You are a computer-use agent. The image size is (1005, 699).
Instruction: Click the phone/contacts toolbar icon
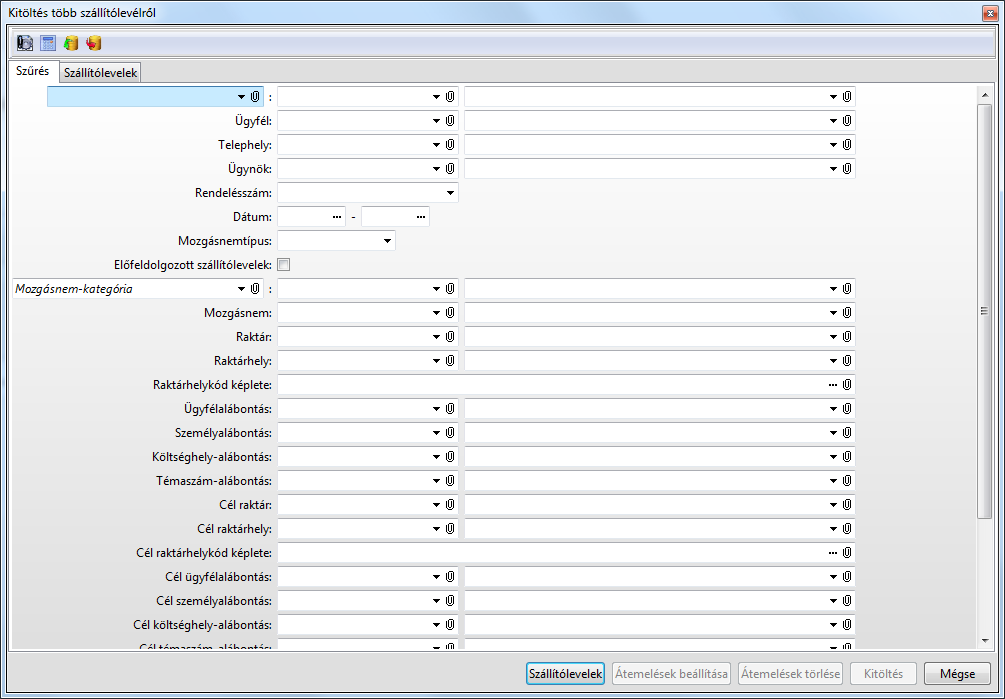tap(25, 43)
